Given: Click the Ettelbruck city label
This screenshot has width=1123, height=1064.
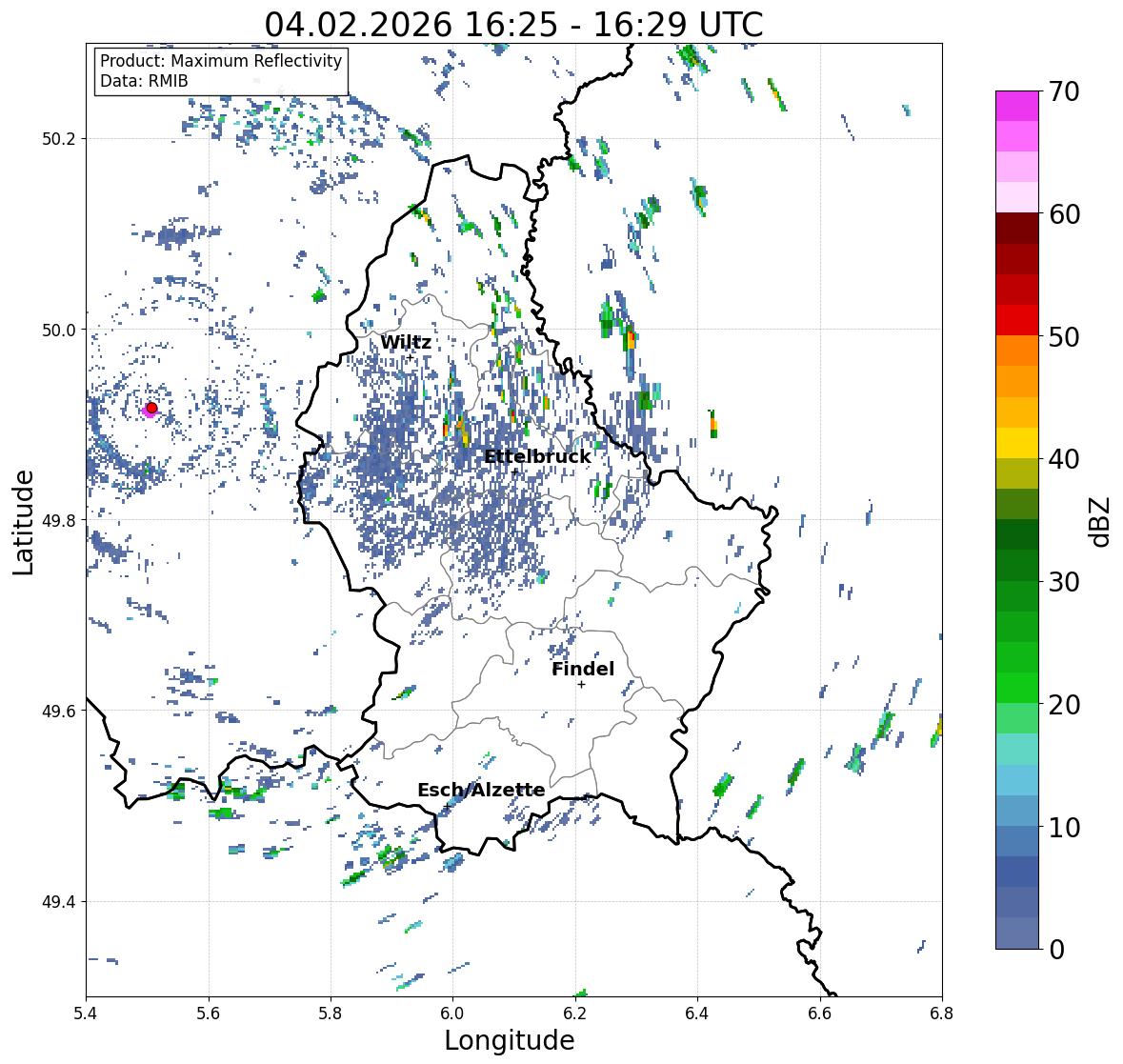Looking at the screenshot, I should click(538, 456).
